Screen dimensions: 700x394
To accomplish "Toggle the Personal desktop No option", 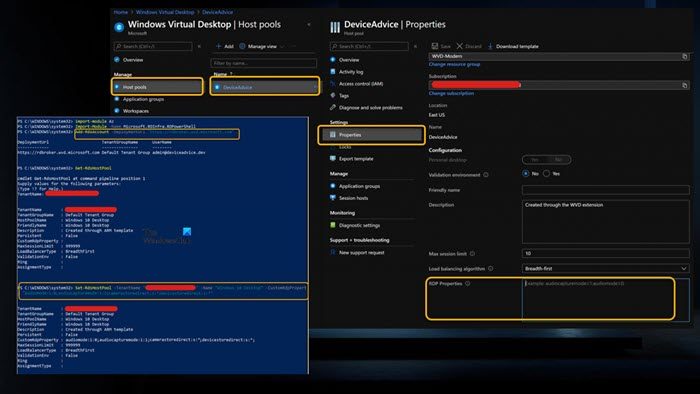I will click(558, 160).
